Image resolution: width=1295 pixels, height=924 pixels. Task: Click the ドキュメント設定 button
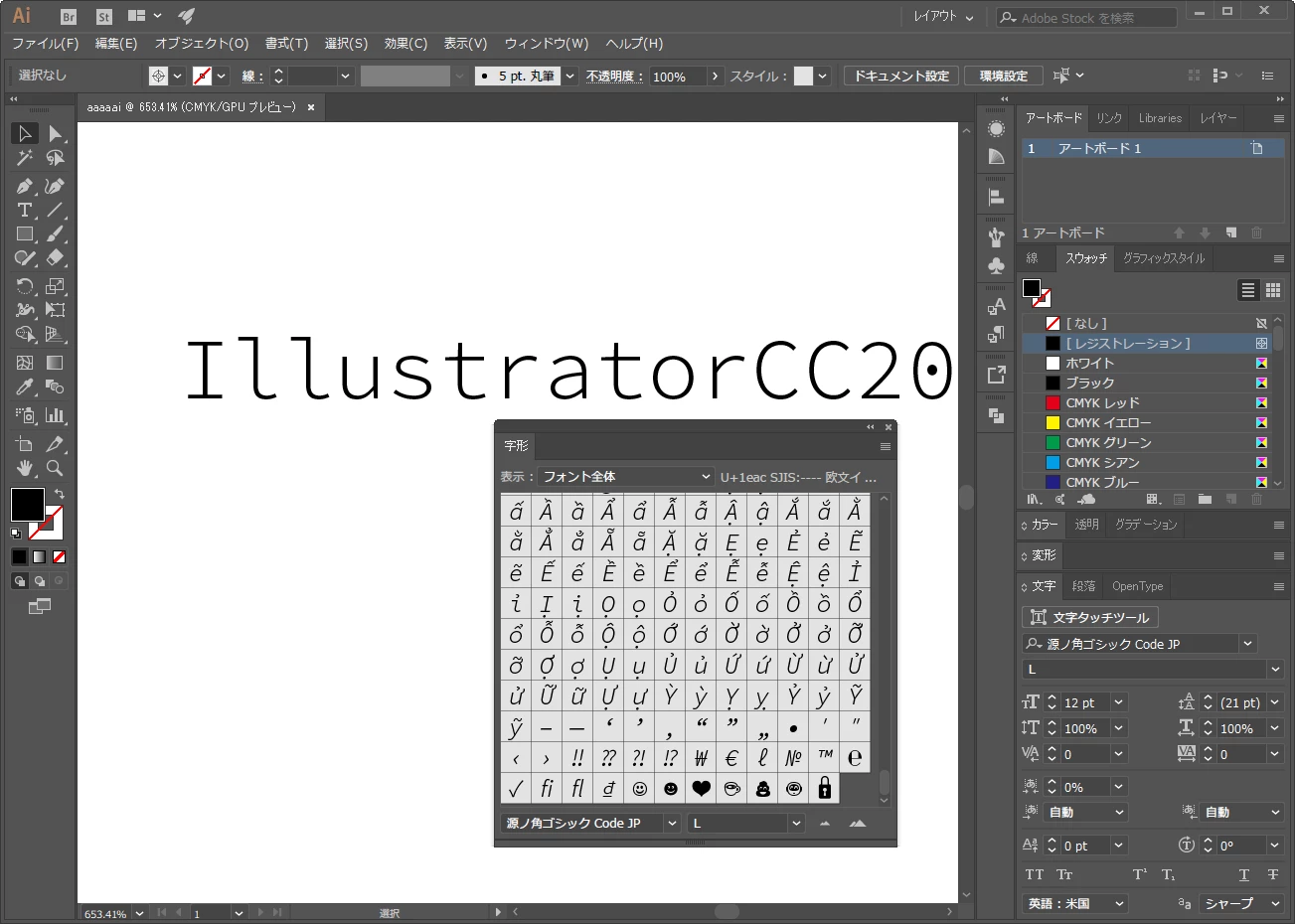(x=901, y=76)
